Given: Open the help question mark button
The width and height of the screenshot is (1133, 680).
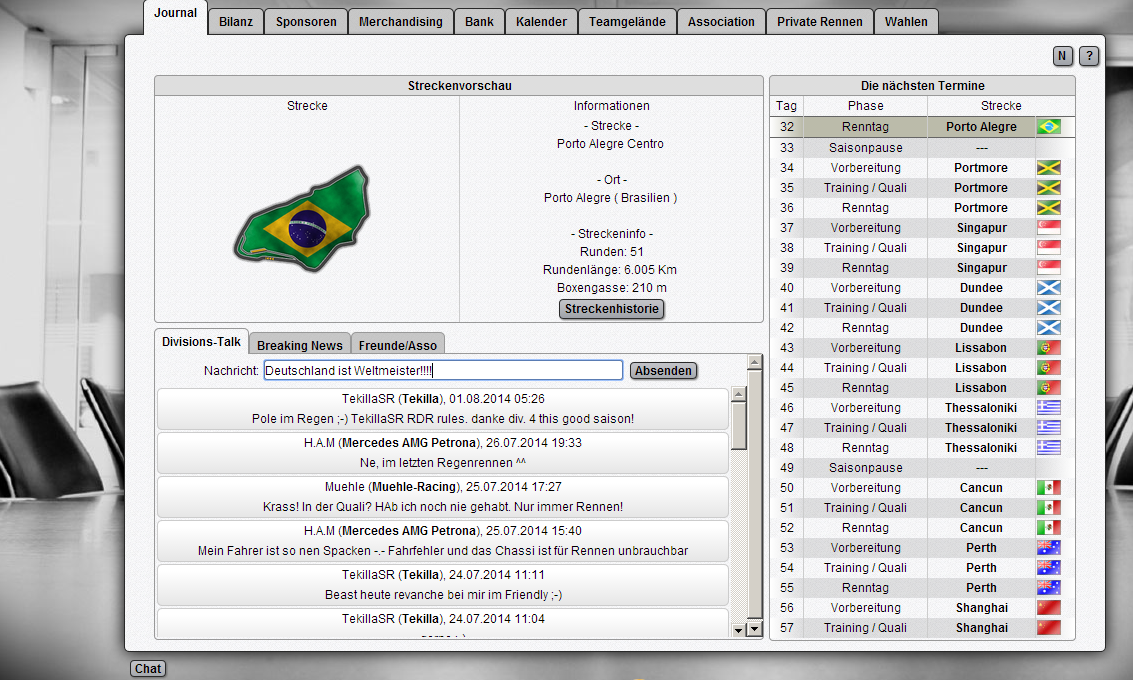Looking at the screenshot, I should [1089, 56].
